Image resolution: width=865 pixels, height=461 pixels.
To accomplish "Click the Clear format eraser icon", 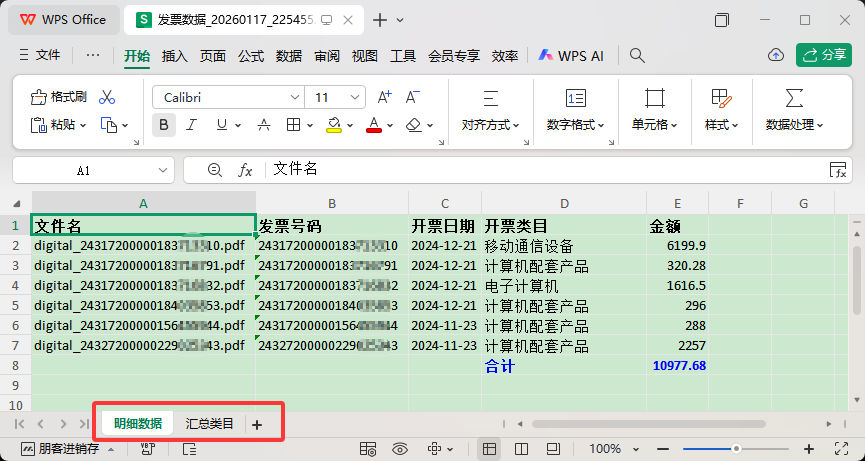I will pyautogui.click(x=414, y=125).
